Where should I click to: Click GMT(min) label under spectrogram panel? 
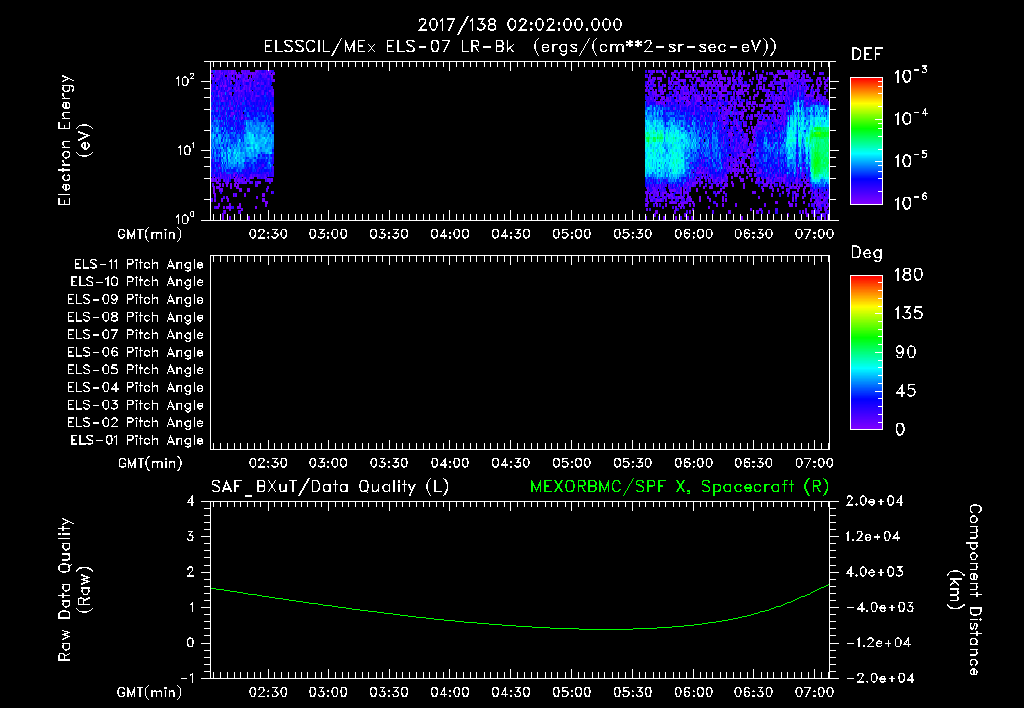click(x=150, y=234)
